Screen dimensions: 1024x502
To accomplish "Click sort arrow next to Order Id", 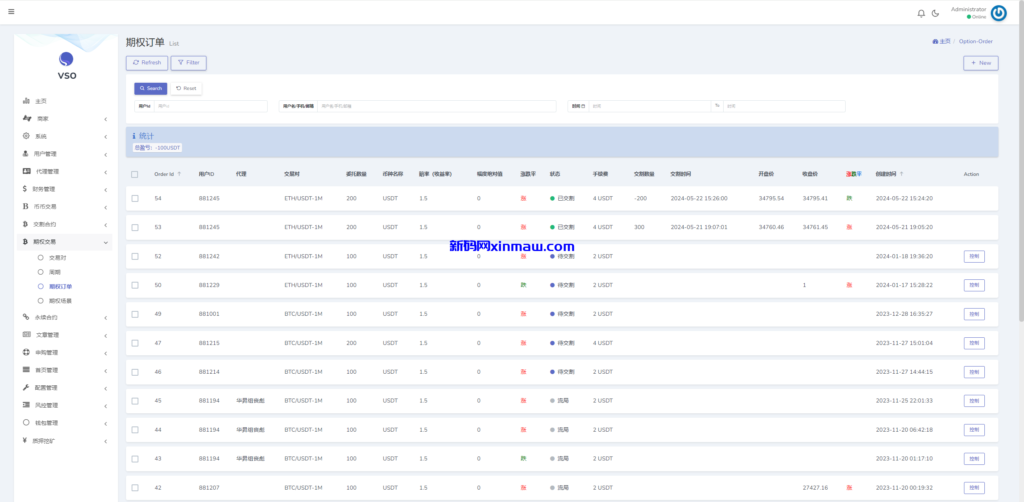I will pyautogui.click(x=179, y=174).
